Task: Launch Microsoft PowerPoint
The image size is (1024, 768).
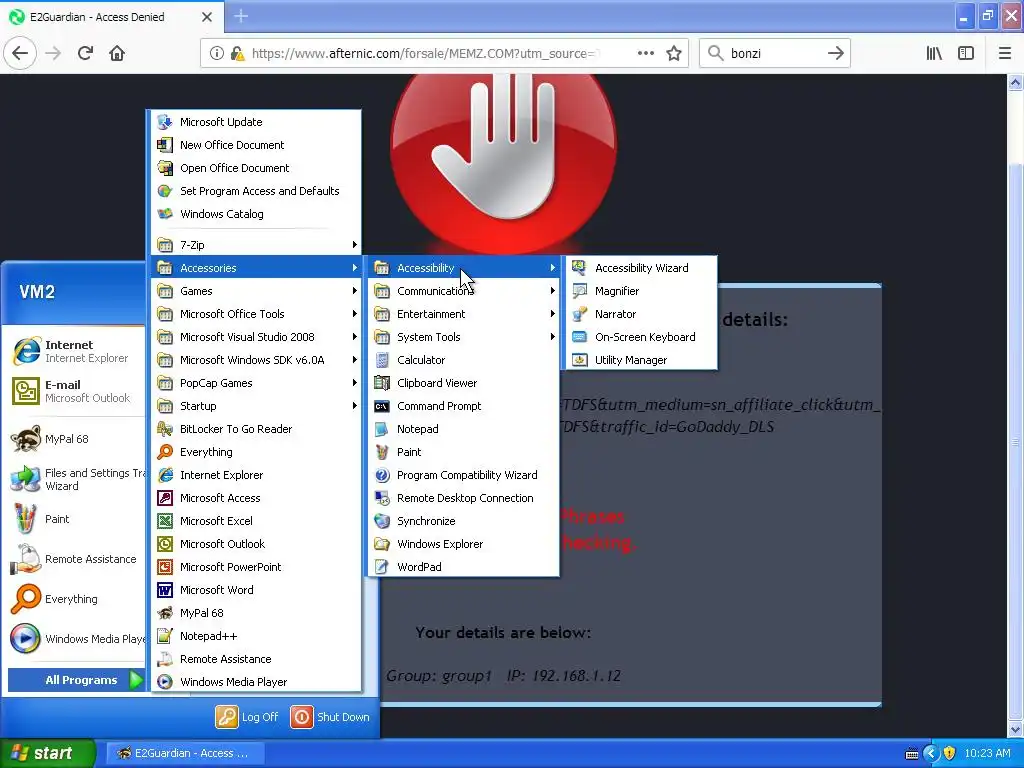Action: coord(256,567)
